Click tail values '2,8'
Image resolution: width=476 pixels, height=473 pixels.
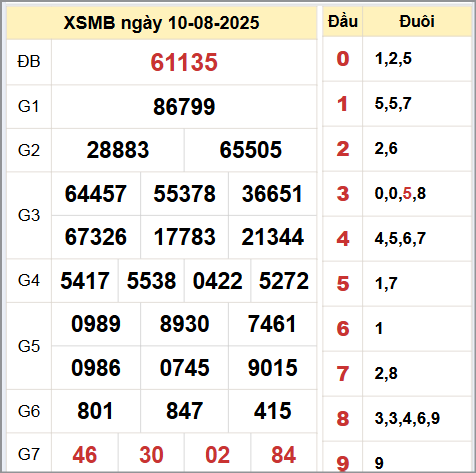point(386,374)
